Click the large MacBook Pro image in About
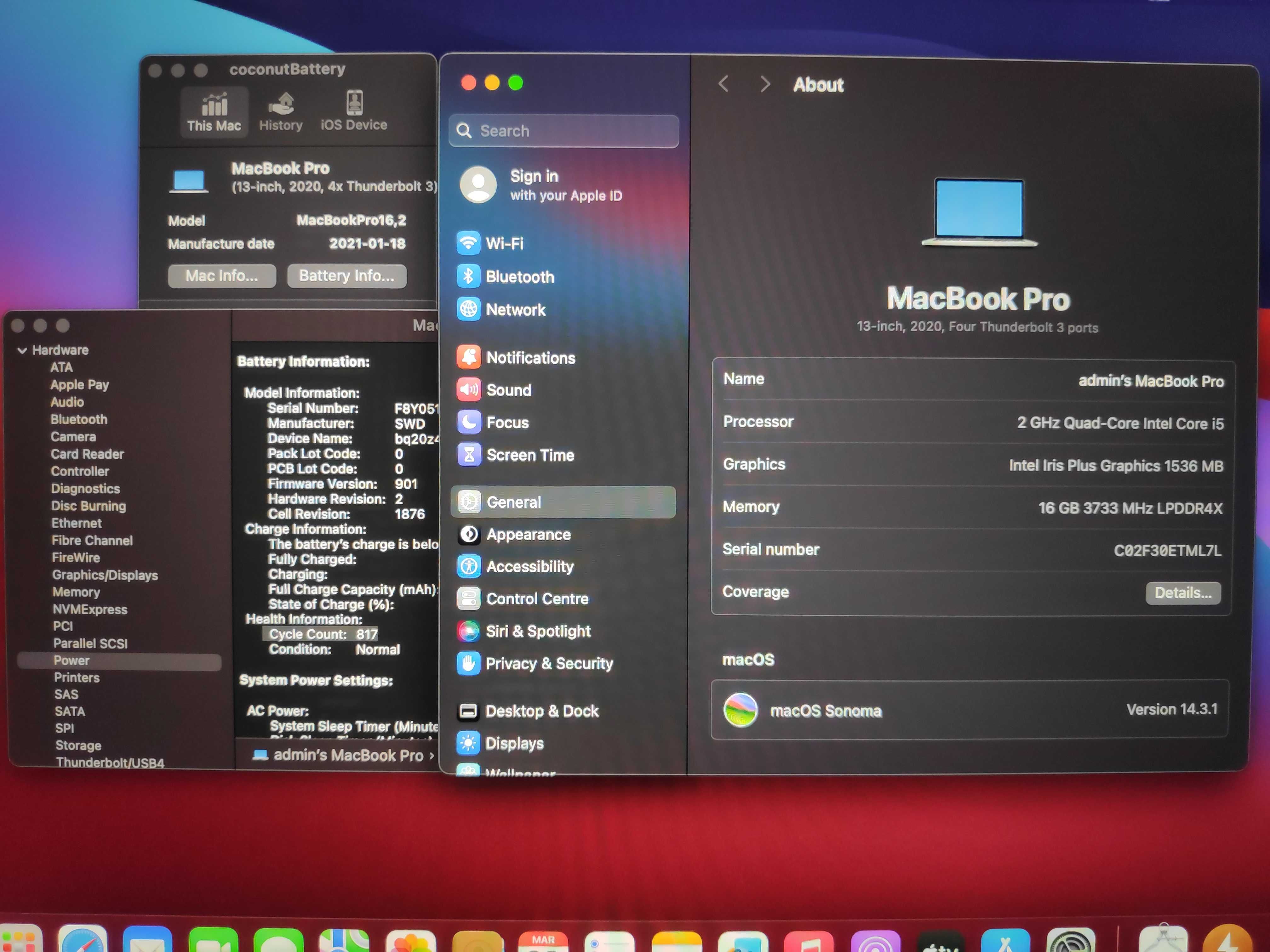1270x952 pixels. 980,212
